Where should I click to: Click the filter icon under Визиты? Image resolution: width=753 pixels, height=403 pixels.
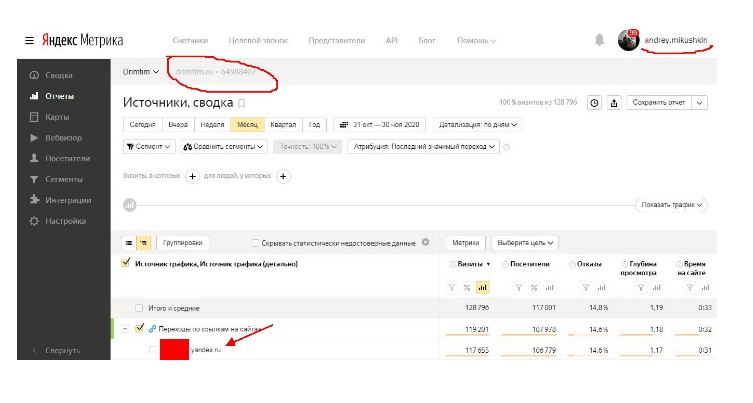[x=452, y=288]
